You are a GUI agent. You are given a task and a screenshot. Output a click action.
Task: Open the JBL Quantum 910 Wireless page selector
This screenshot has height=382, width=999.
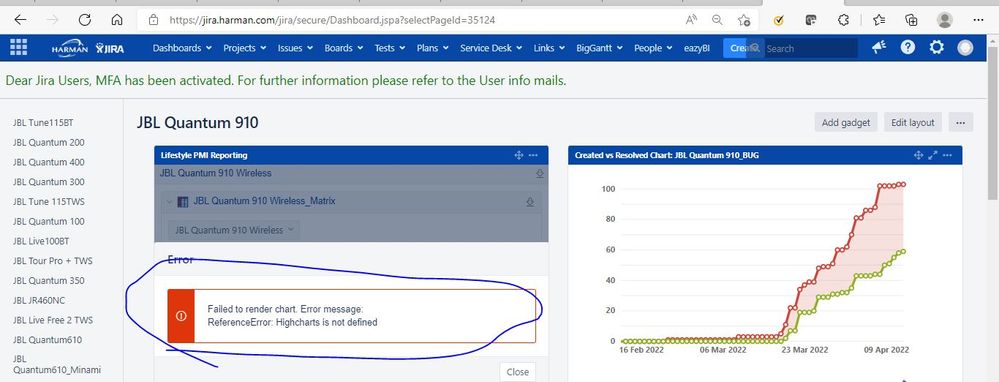pos(233,230)
